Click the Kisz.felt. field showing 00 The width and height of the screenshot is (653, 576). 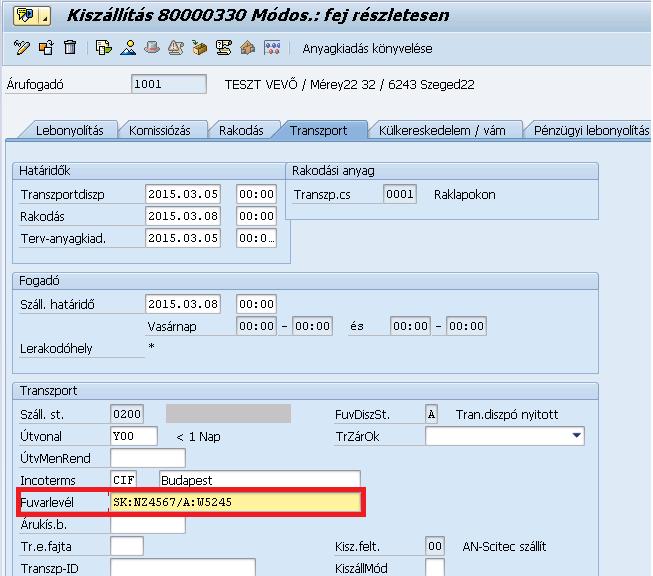pyautogui.click(x=435, y=546)
